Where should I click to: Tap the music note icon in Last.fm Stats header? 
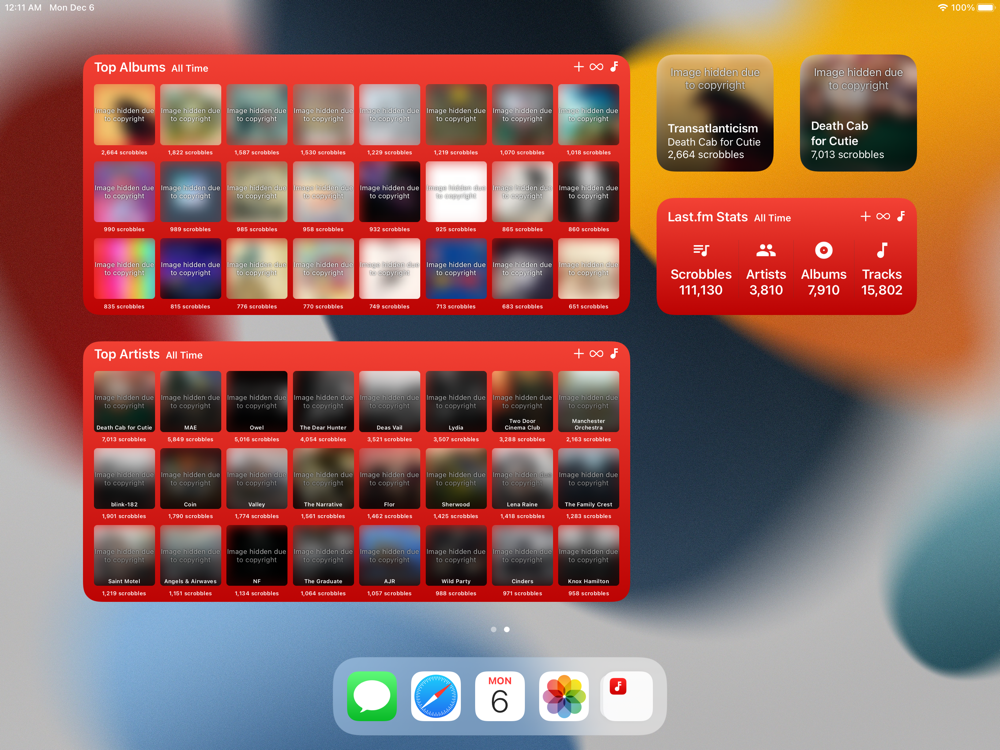(x=901, y=216)
